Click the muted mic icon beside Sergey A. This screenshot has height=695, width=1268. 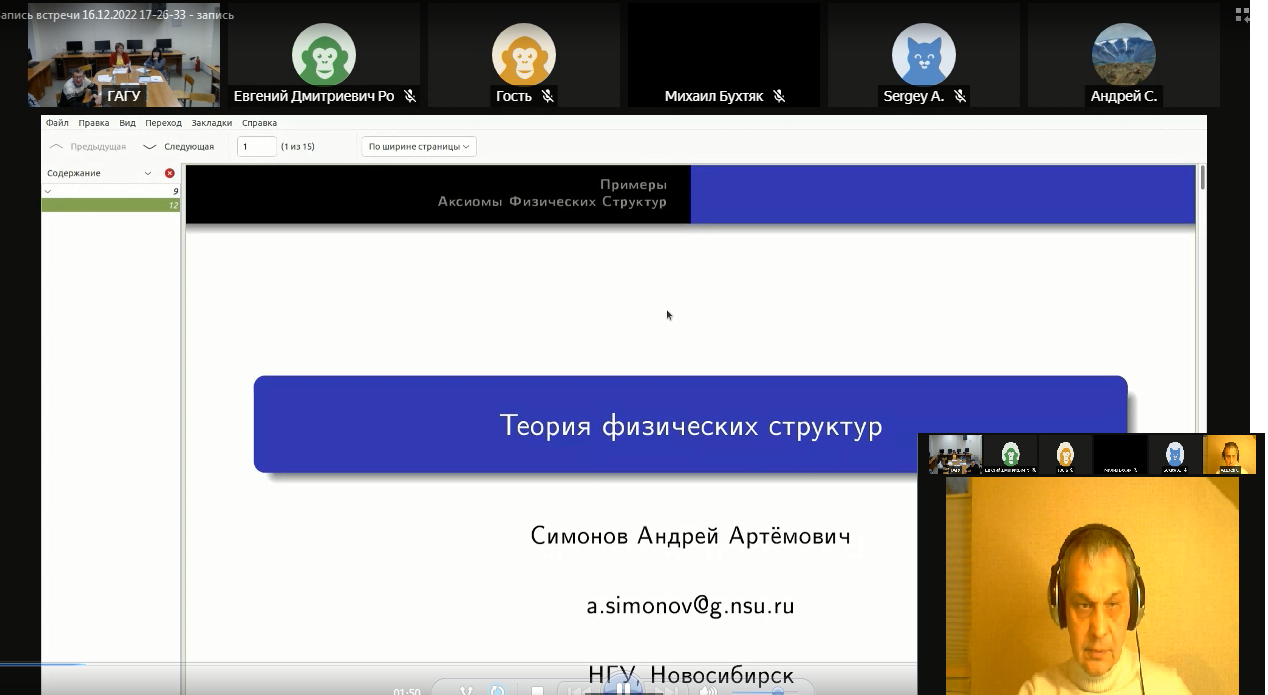959,97
